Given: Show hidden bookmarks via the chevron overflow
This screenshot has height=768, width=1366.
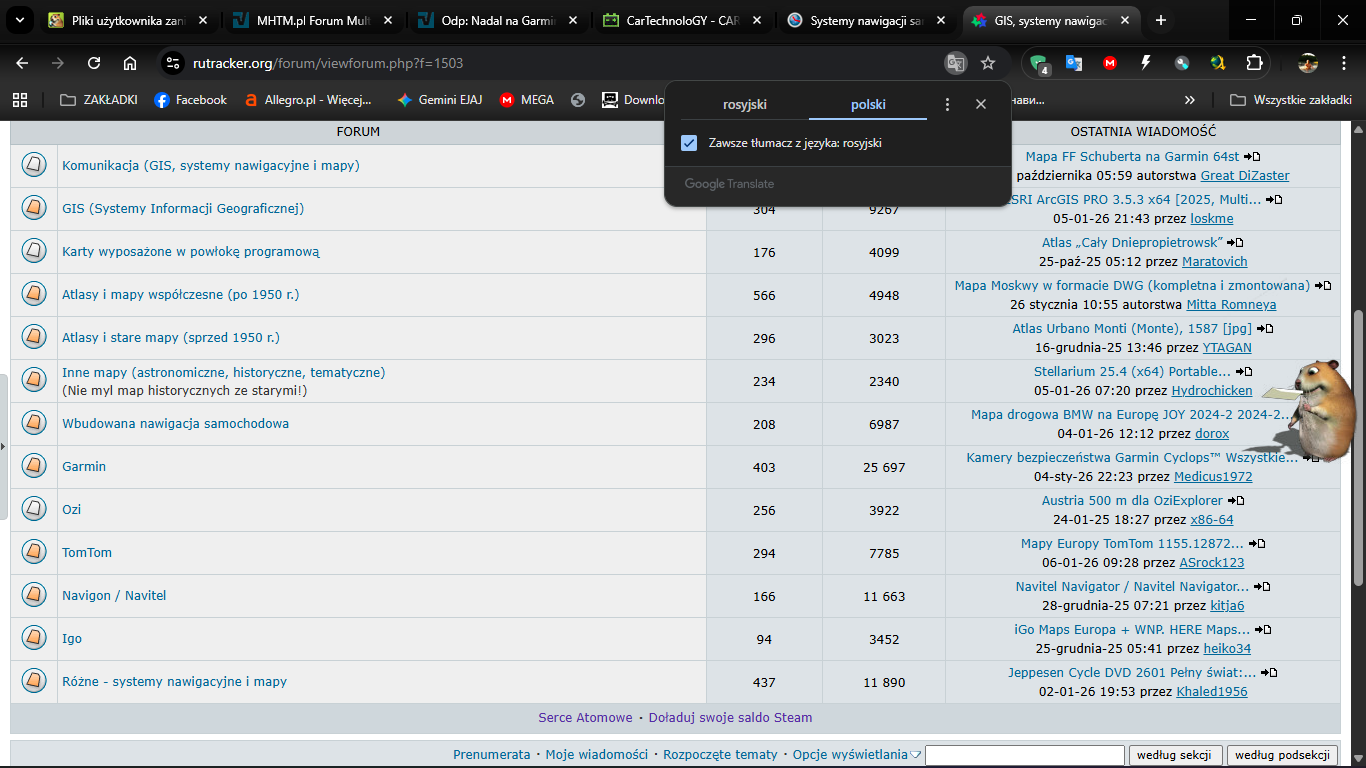Looking at the screenshot, I should point(1189,100).
